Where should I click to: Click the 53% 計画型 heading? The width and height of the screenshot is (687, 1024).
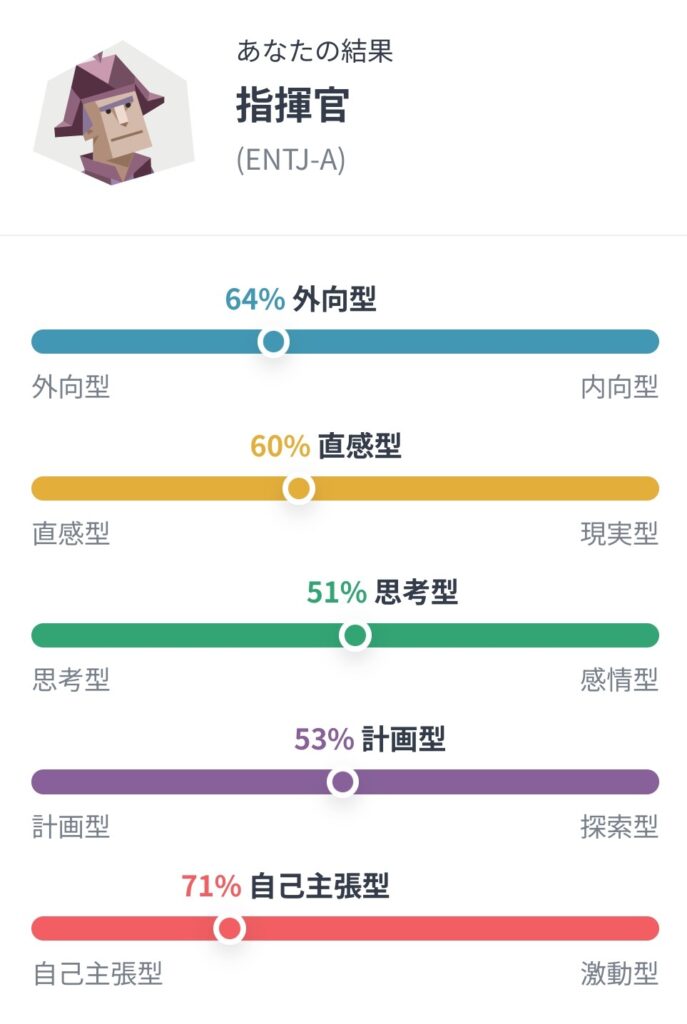(370, 739)
